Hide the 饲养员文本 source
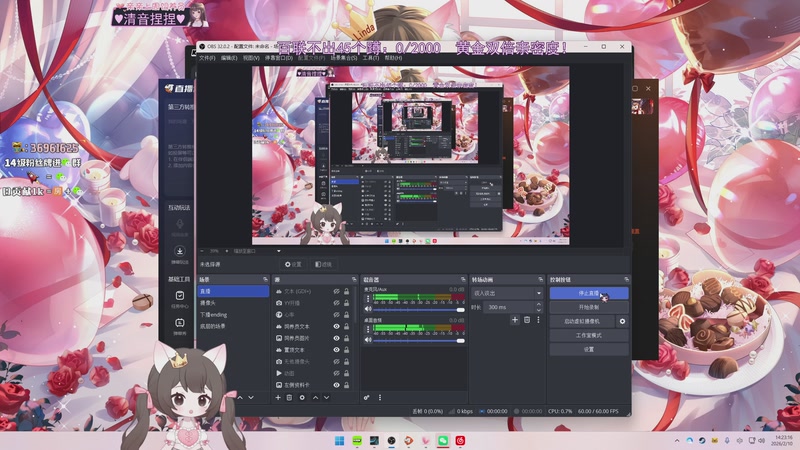The height and width of the screenshot is (450, 800). pos(336,327)
